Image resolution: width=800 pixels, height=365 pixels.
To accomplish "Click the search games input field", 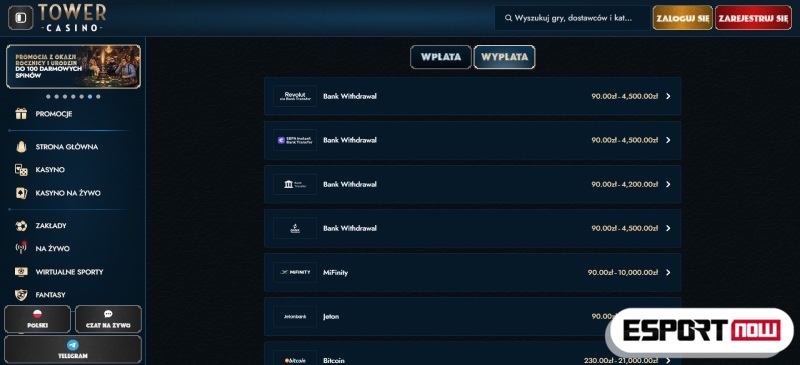I will (x=572, y=18).
